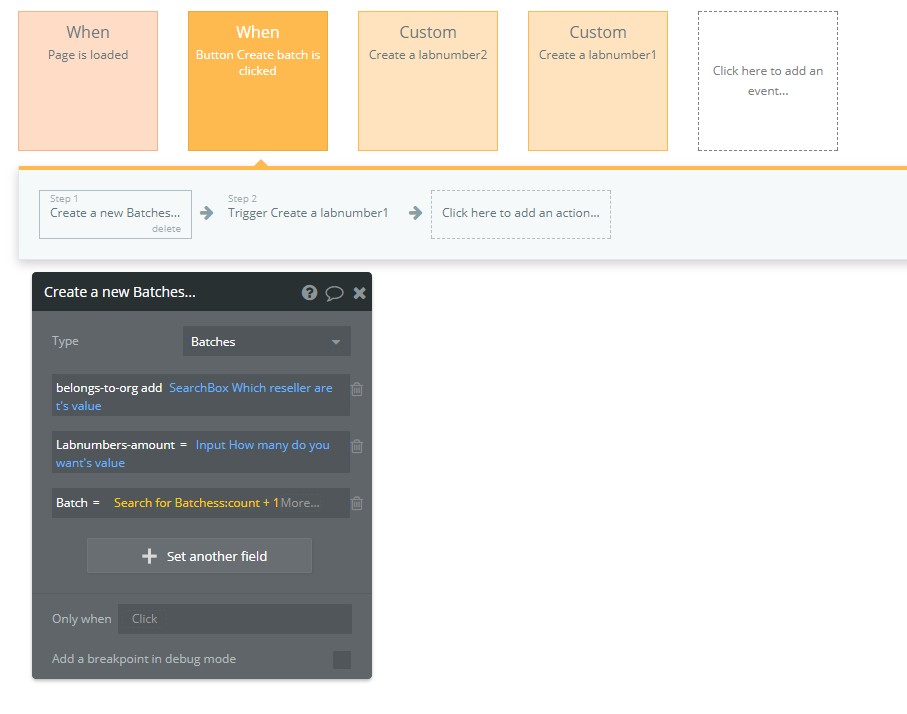Open the Type dropdown set to Batches
The width and height of the screenshot is (907, 714).
[x=267, y=341]
